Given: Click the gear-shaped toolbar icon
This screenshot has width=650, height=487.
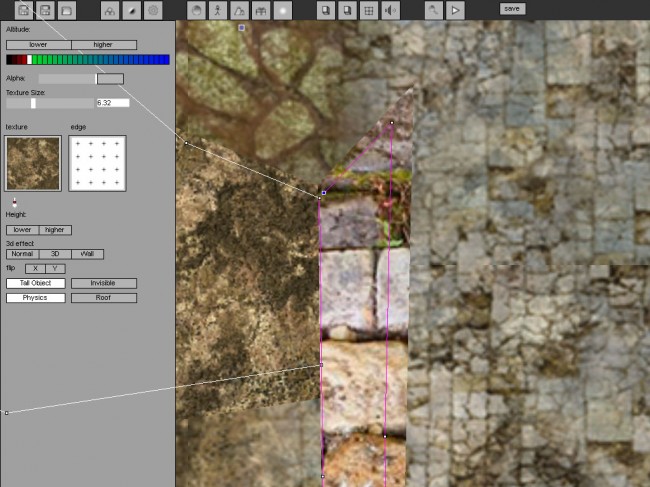Looking at the screenshot, I should click(x=153, y=10).
